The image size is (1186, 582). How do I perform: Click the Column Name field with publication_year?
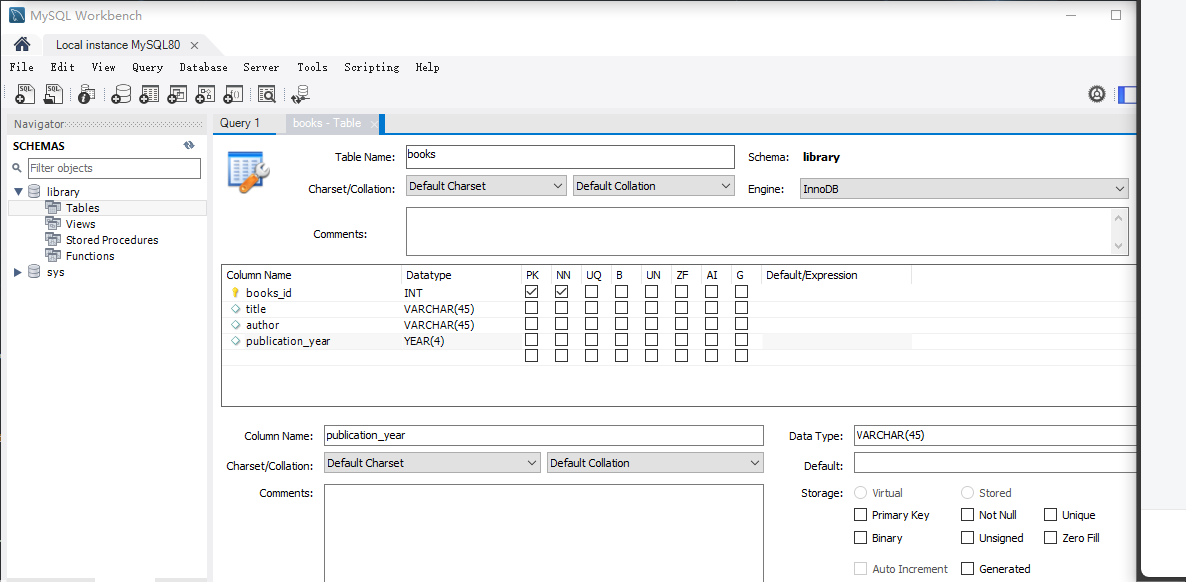coord(544,435)
